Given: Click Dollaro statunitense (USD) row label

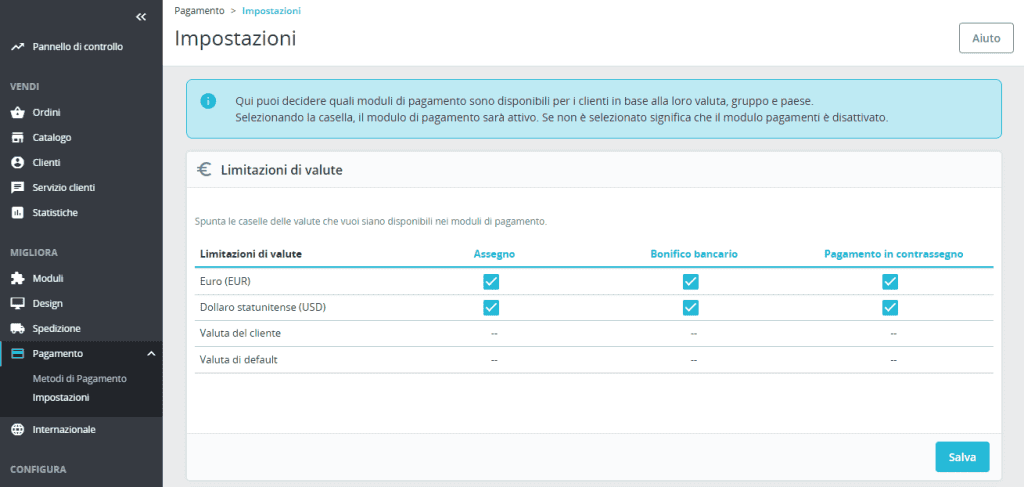Looking at the screenshot, I should coord(263,307).
